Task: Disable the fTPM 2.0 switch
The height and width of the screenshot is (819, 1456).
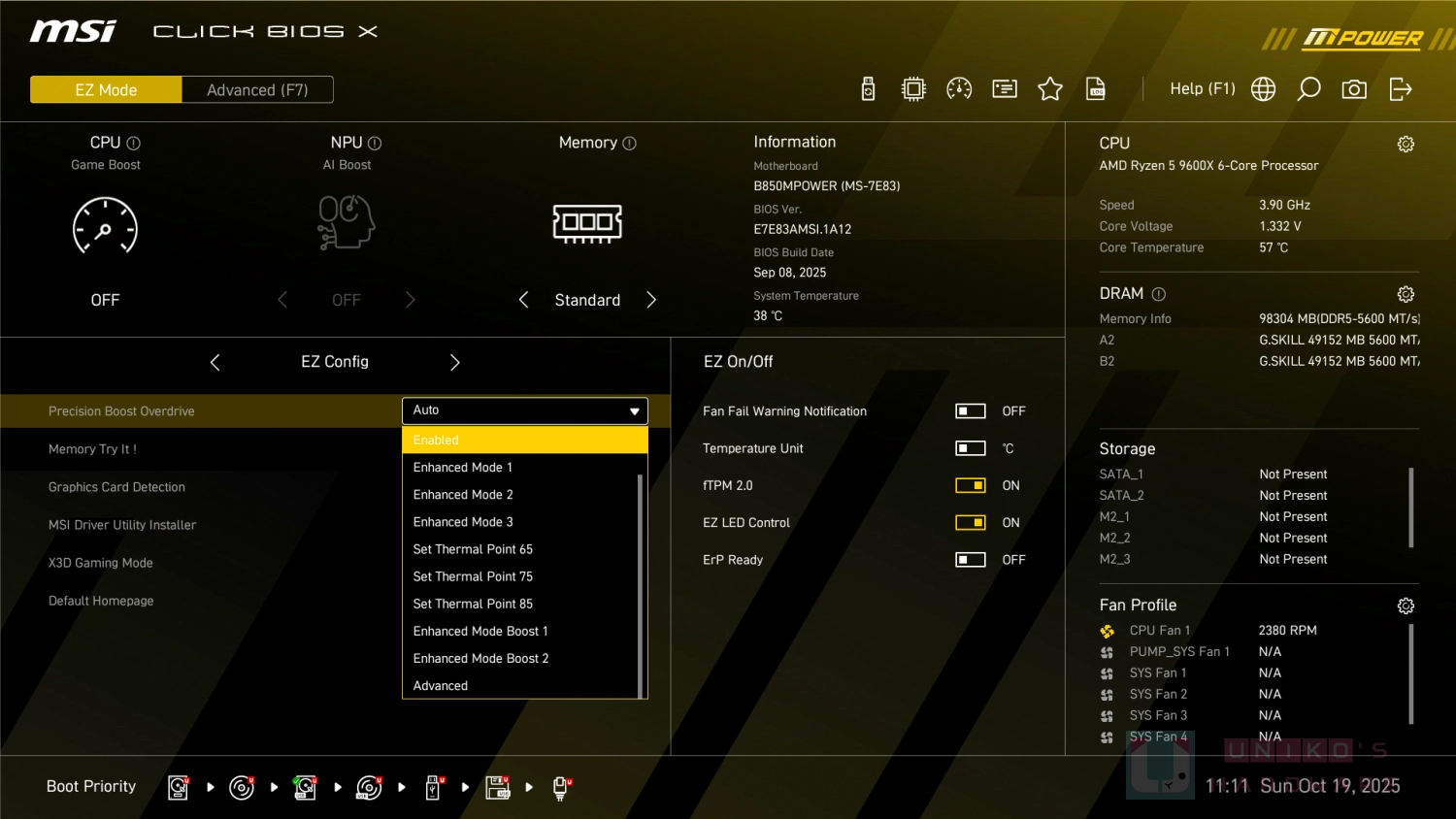Action: [970, 485]
